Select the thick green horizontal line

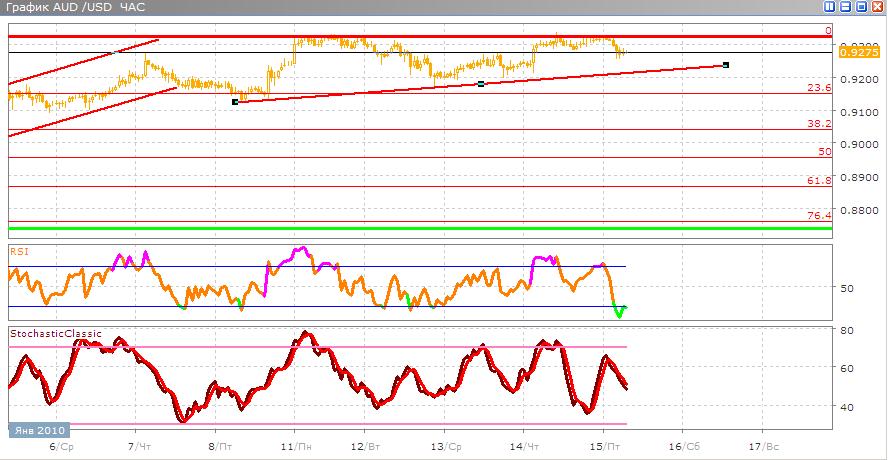pos(420,228)
